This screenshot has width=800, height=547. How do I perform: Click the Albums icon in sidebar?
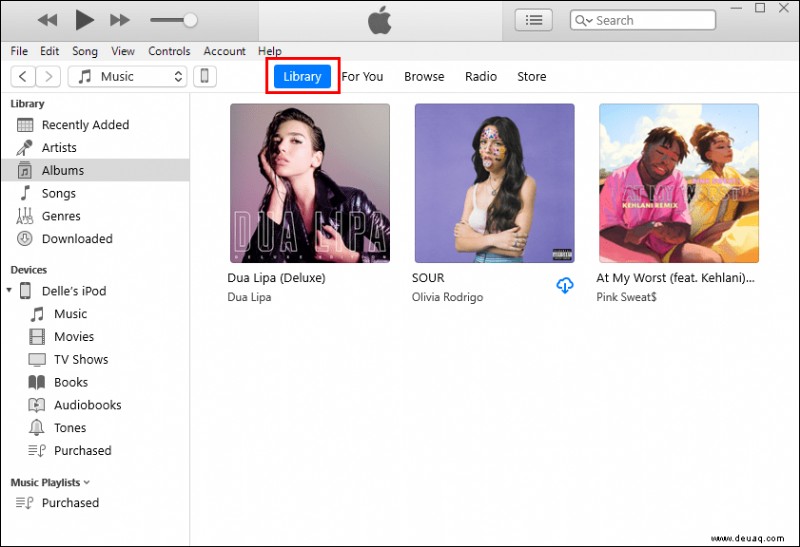(x=25, y=170)
